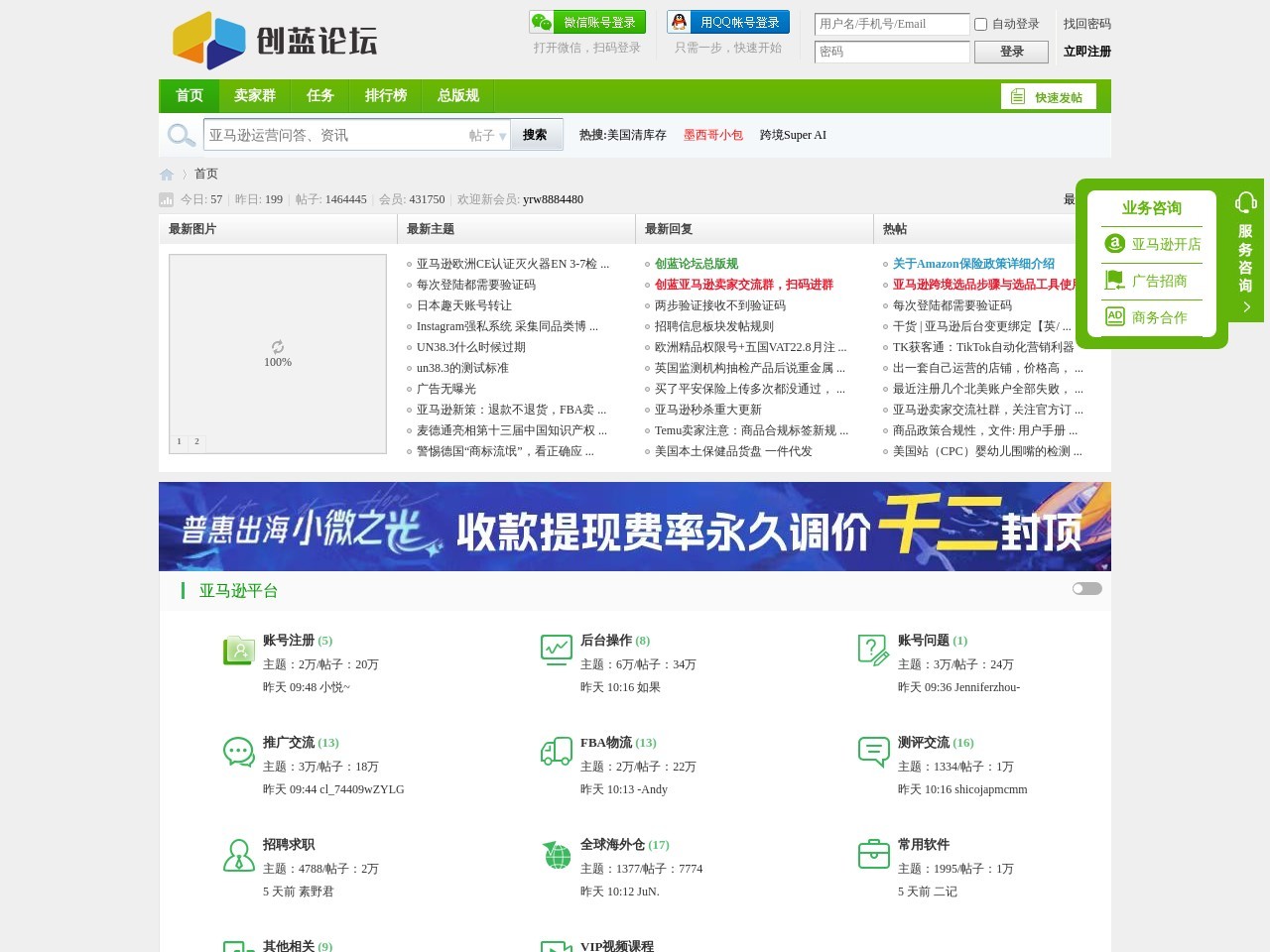Image resolution: width=1270 pixels, height=952 pixels.
Task: Click the statistics bar chart icon
Action: click(166, 199)
